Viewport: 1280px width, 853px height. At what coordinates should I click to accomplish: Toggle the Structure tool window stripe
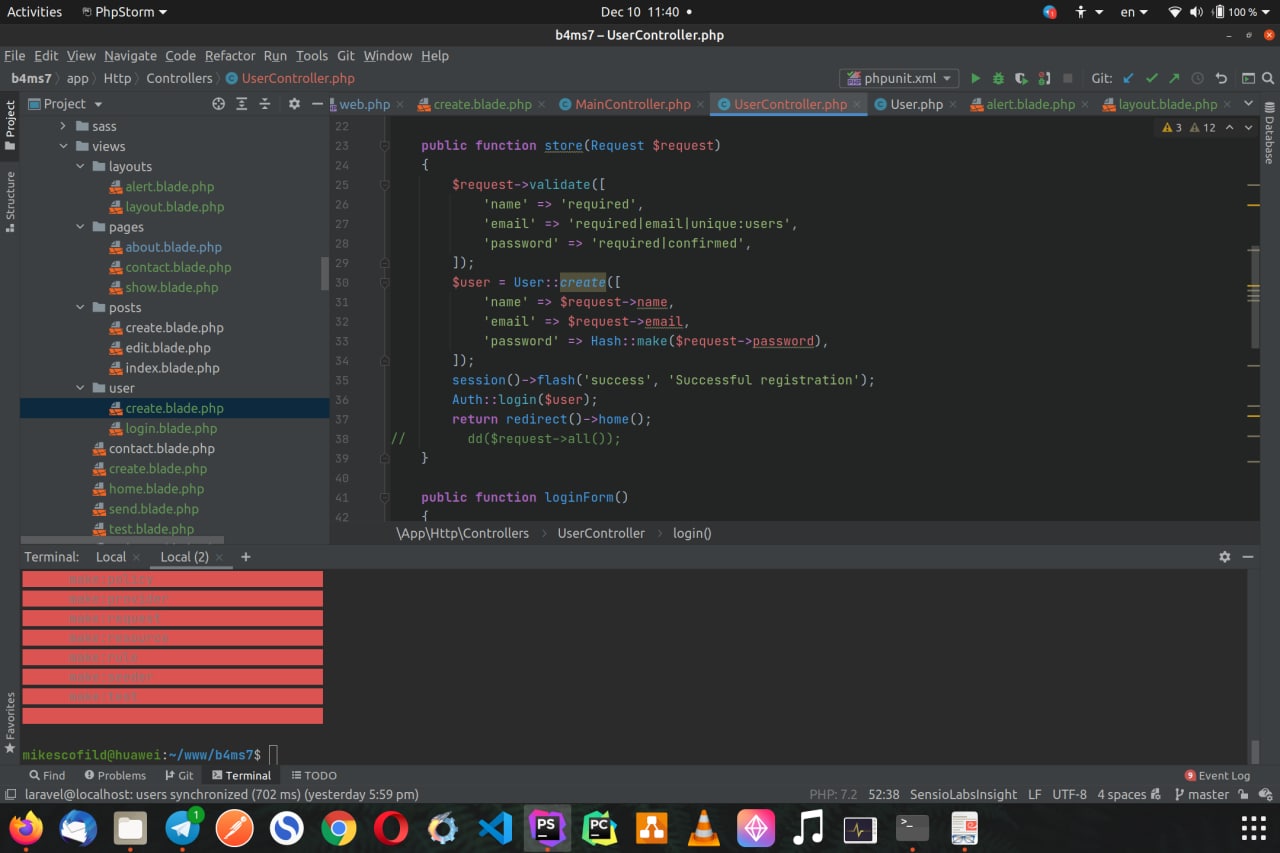pos(10,201)
